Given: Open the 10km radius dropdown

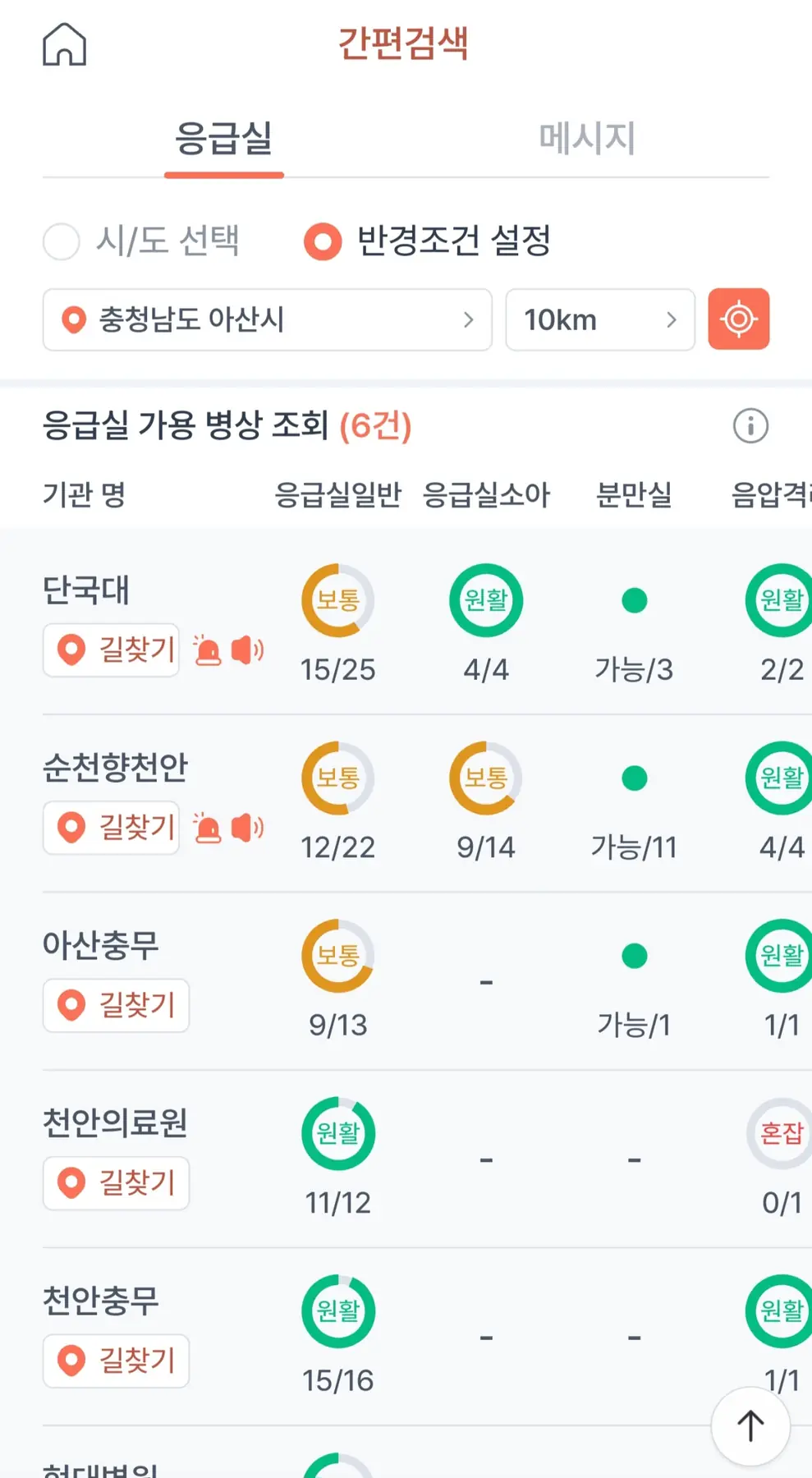Looking at the screenshot, I should coord(599,319).
